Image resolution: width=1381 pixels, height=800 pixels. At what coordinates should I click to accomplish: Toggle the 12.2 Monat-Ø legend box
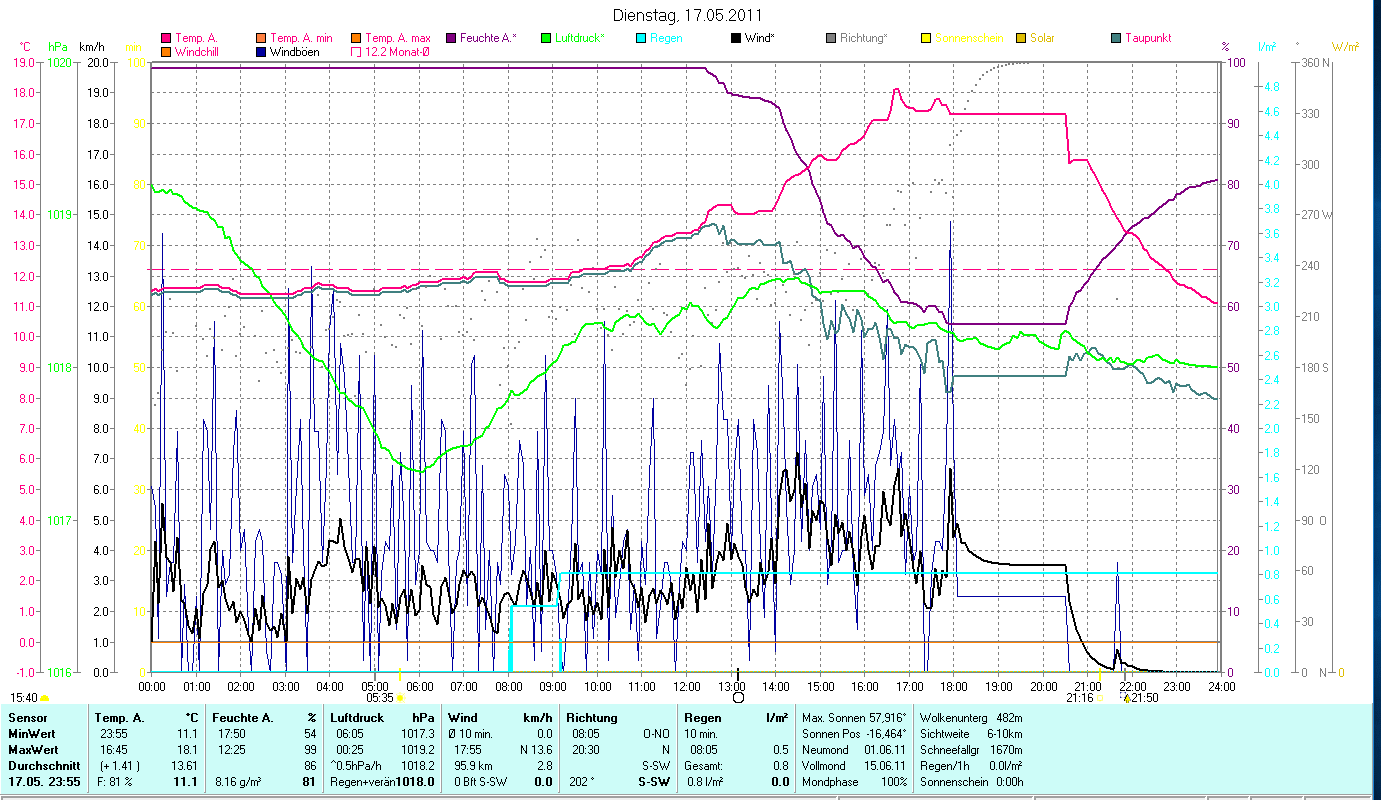[x=355, y=51]
